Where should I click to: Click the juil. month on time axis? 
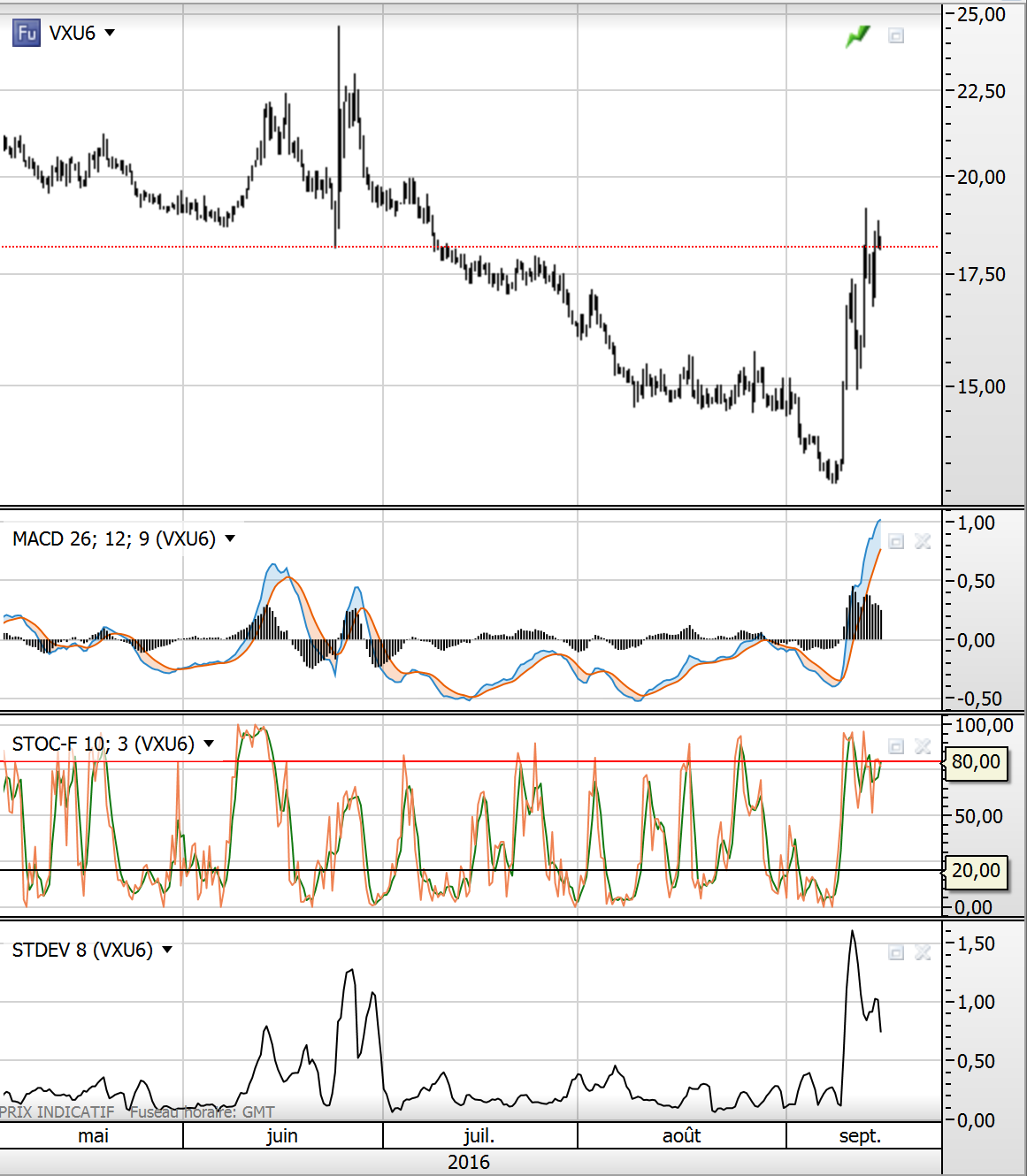479,1135
